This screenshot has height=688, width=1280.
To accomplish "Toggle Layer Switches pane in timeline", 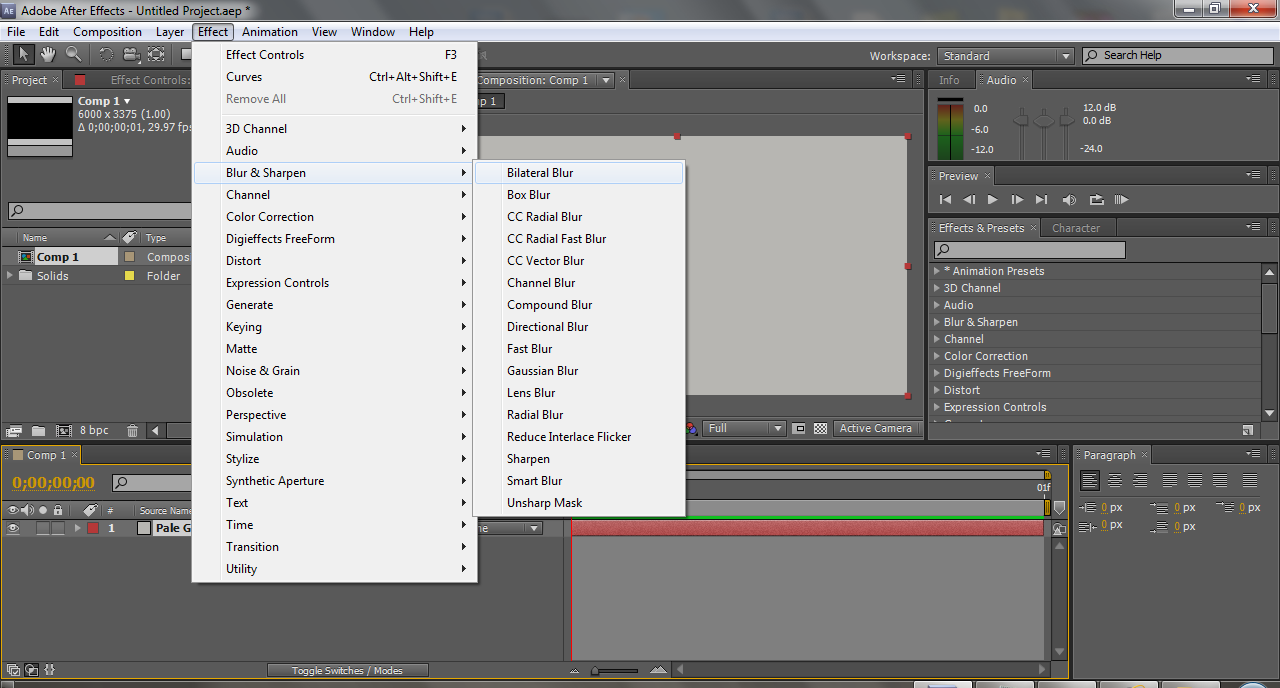I will [x=11, y=670].
